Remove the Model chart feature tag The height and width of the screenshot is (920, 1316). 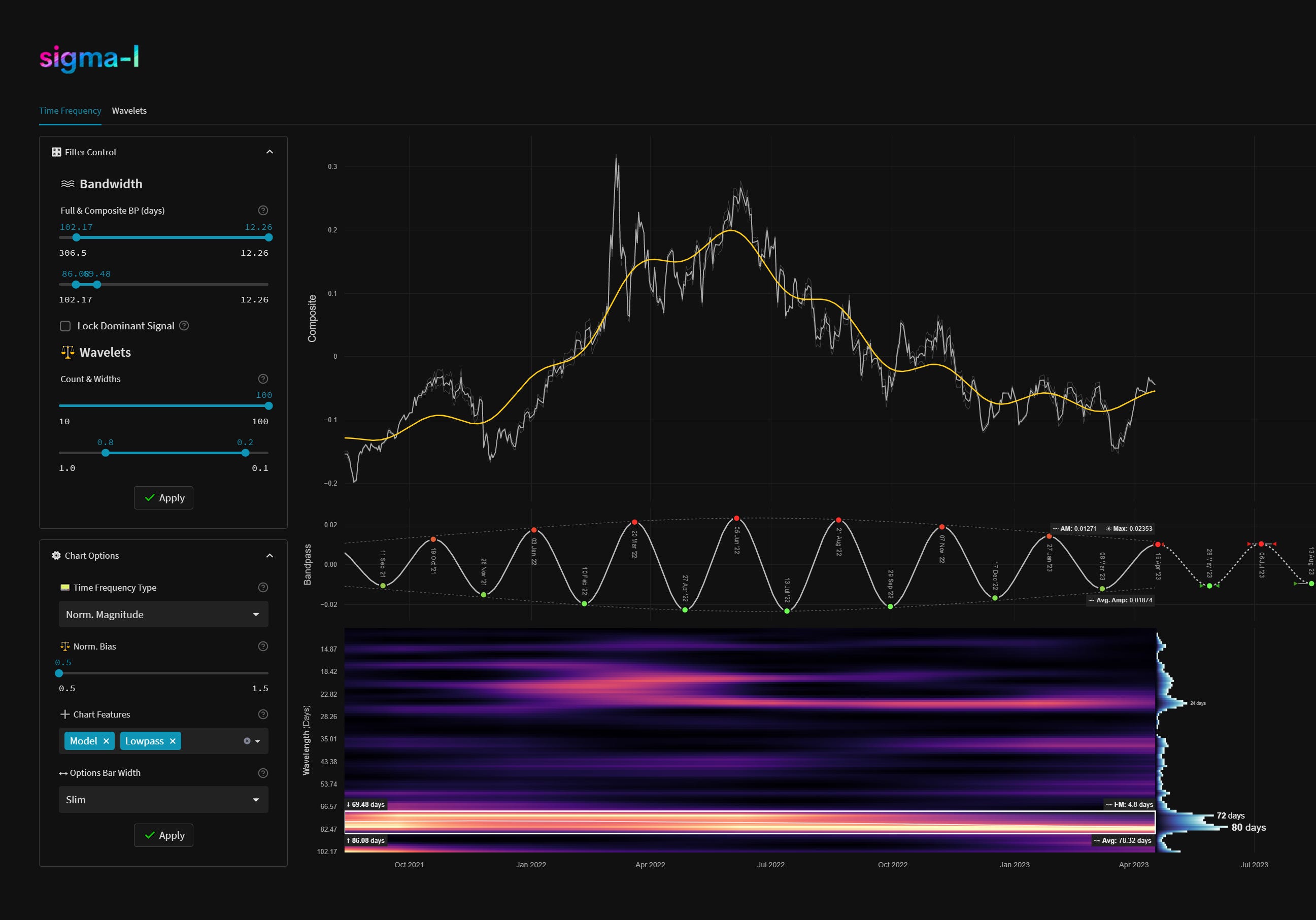tap(106, 741)
